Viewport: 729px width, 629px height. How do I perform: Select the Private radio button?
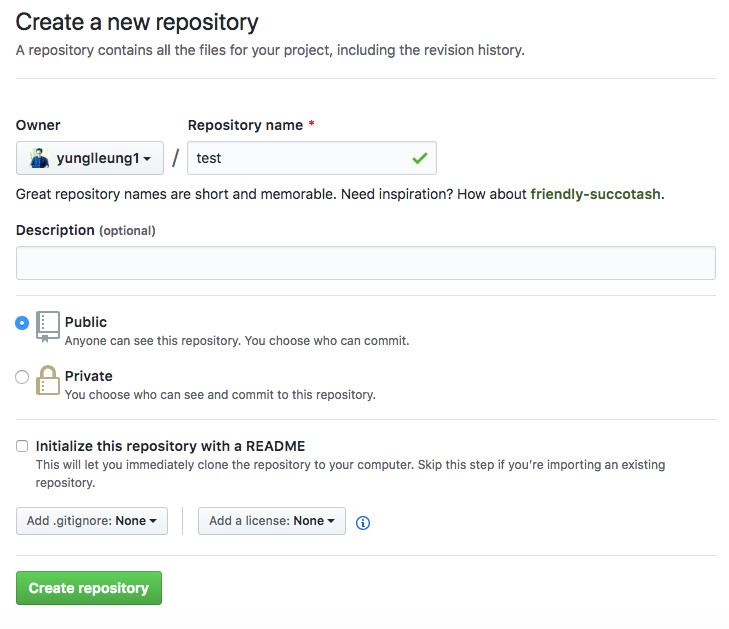(22, 377)
